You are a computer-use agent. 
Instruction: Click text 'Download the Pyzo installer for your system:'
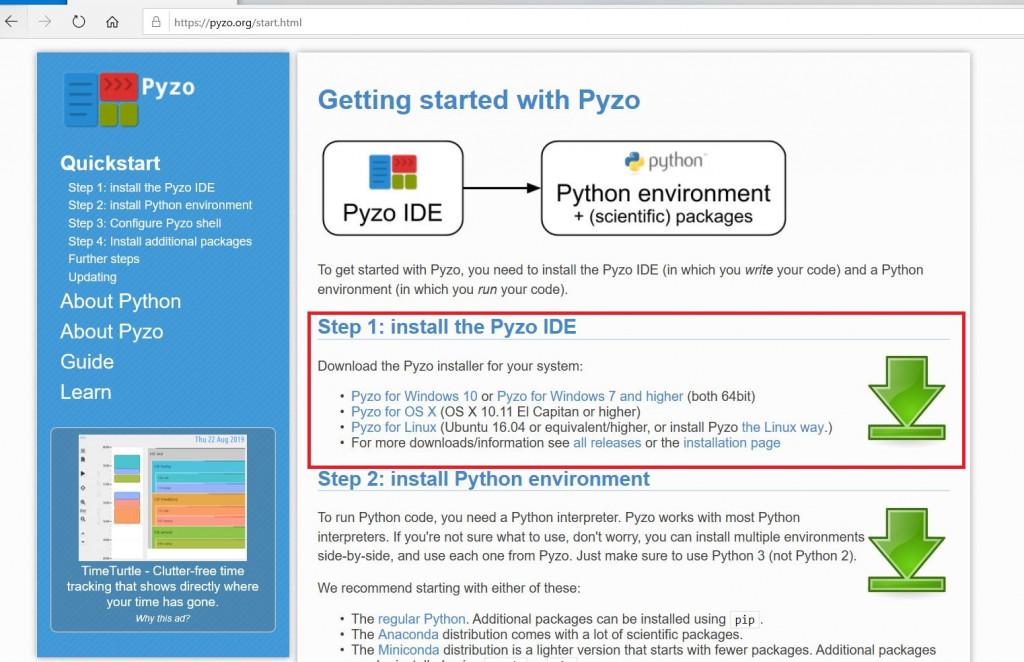click(x=450, y=366)
